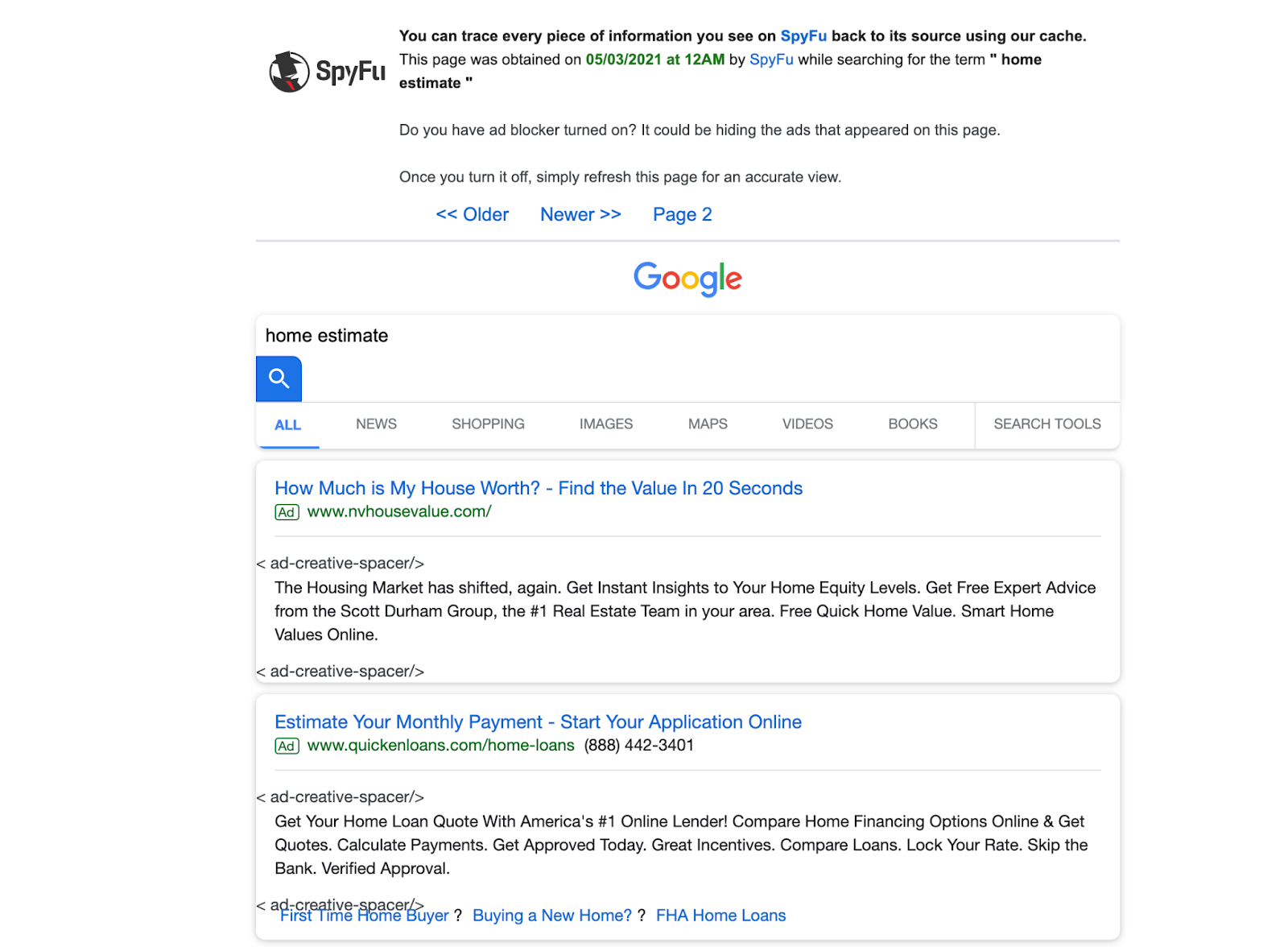Open the www.quickenloans.com/home-loans URL

[441, 745]
